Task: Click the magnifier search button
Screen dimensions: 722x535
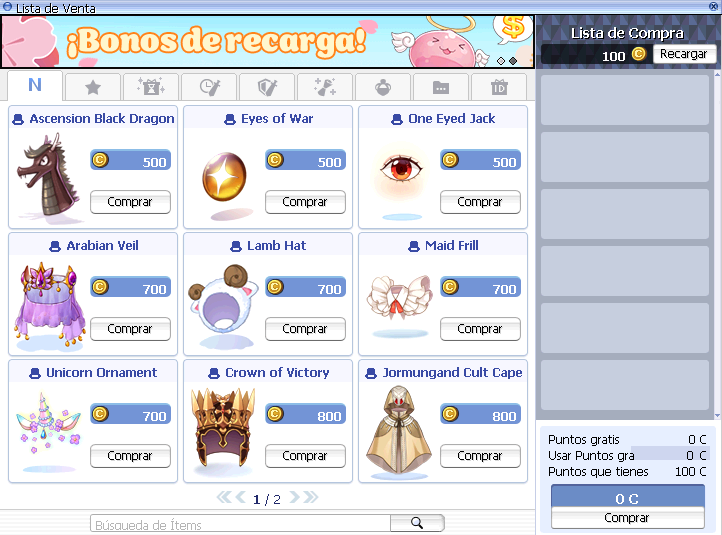Action: point(417,523)
